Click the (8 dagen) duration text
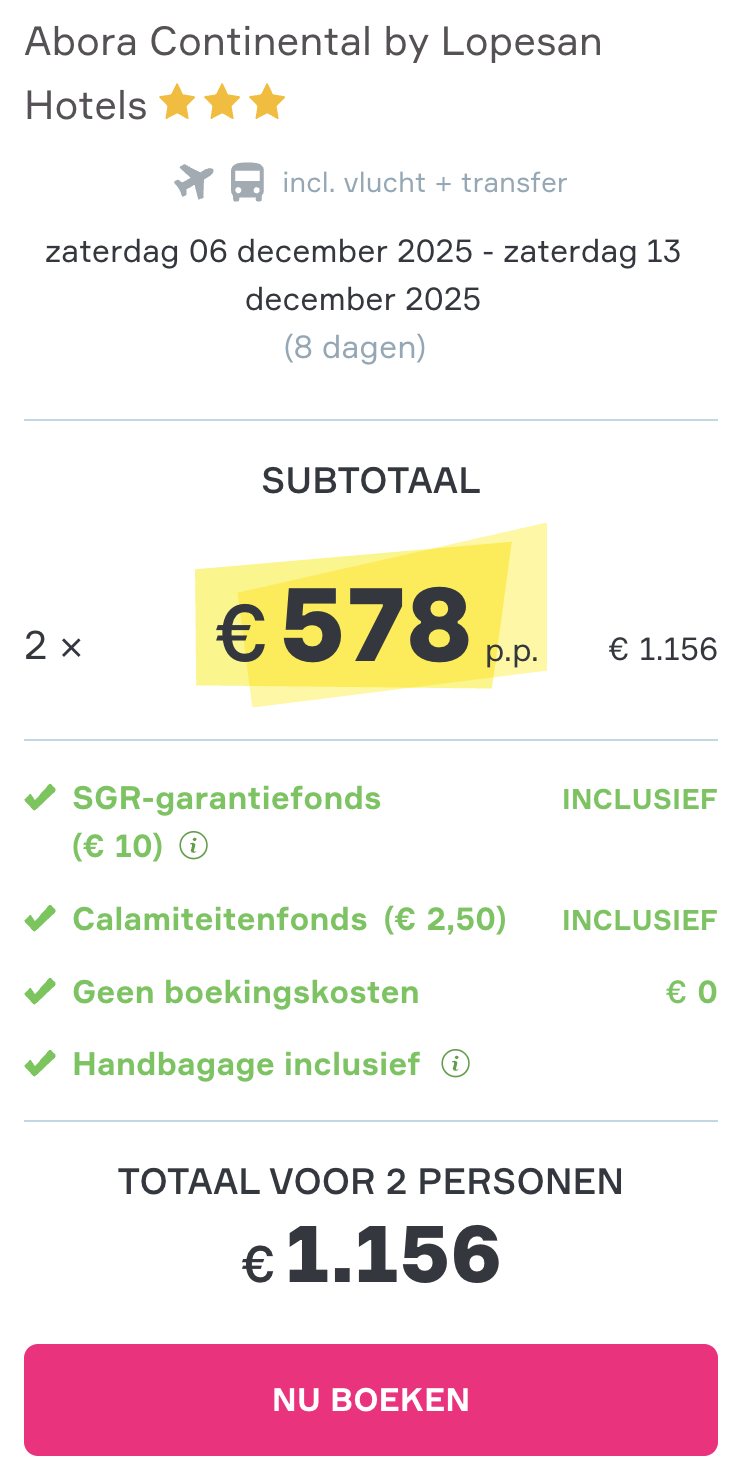Image resolution: width=744 pixels, height=1474 pixels. coord(355,348)
